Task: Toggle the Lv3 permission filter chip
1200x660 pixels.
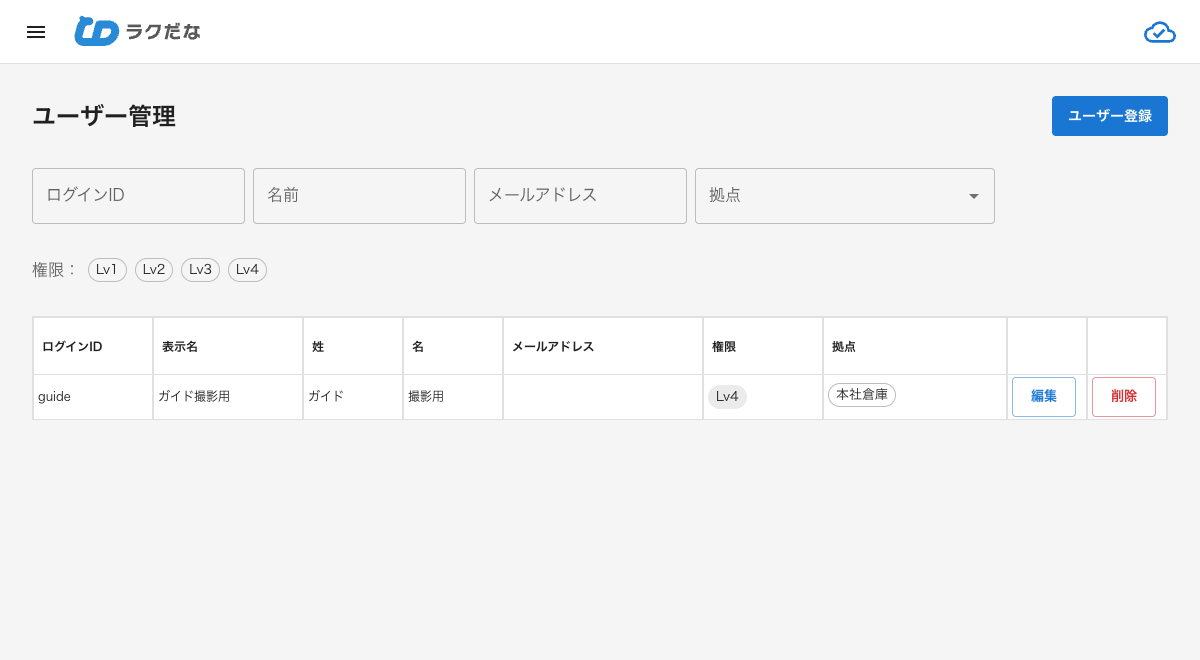Action: [x=200, y=270]
